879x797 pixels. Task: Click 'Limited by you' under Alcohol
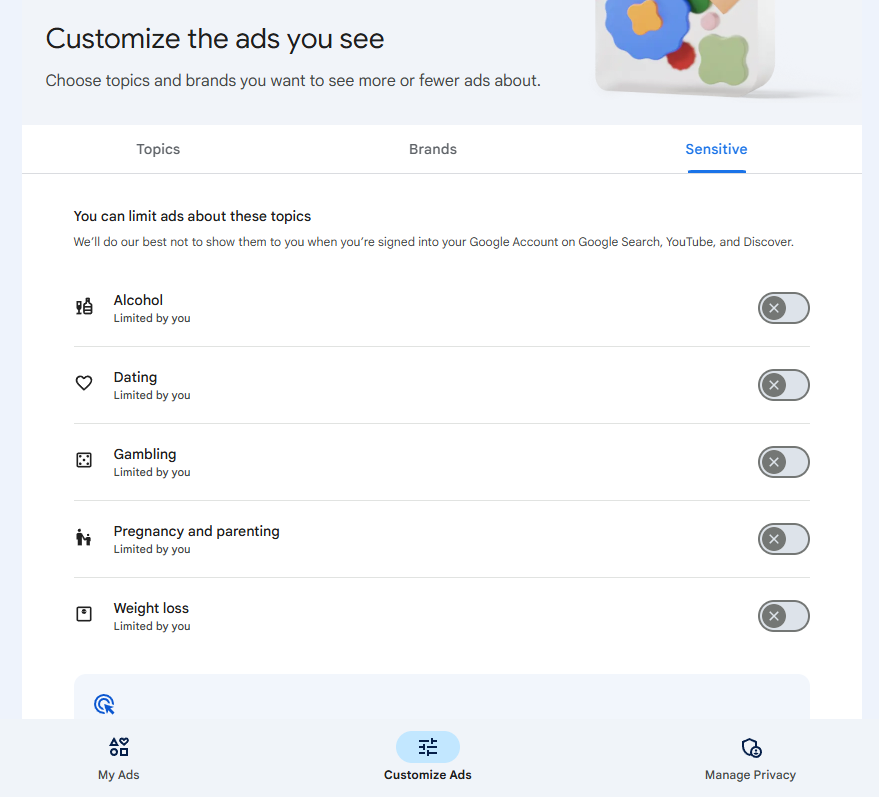(x=152, y=318)
